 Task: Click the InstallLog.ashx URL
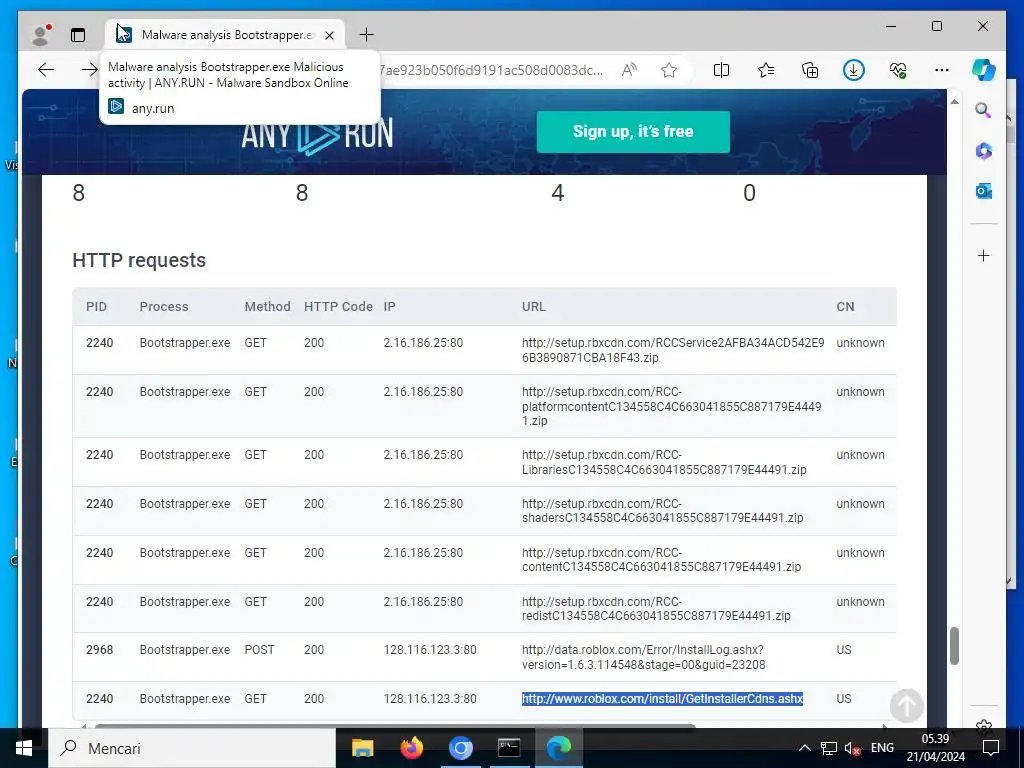[643, 657]
